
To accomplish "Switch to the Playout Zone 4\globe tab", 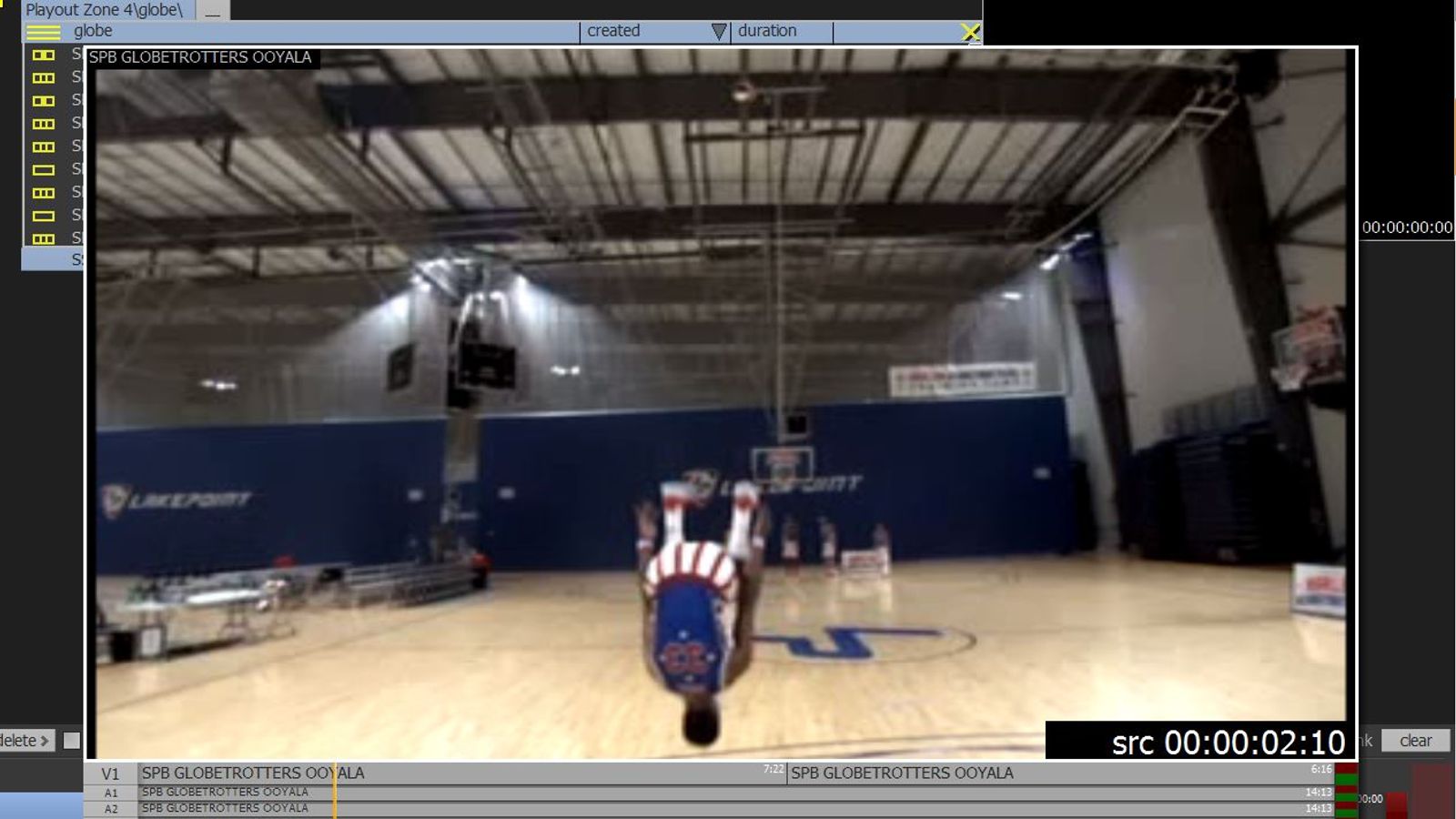I will (x=105, y=10).
